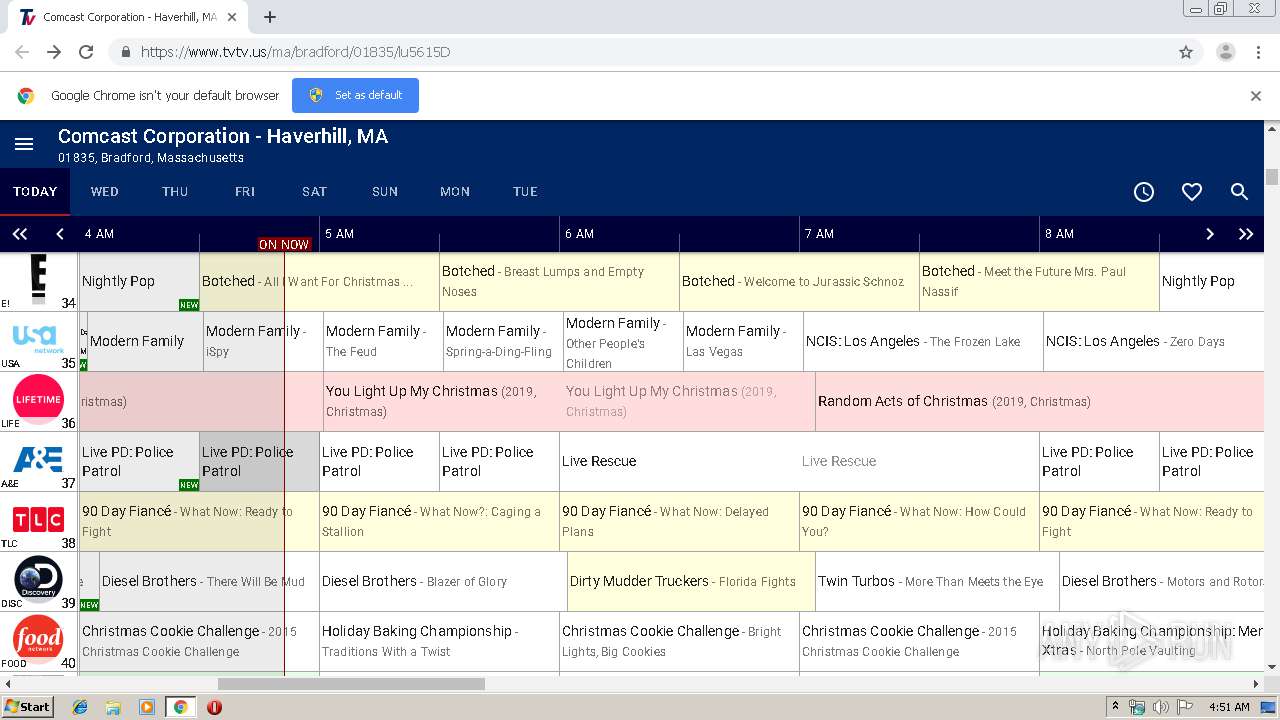The height and width of the screenshot is (720, 1280).
Task: Select the Food Network channel logo
Action: (x=38, y=638)
